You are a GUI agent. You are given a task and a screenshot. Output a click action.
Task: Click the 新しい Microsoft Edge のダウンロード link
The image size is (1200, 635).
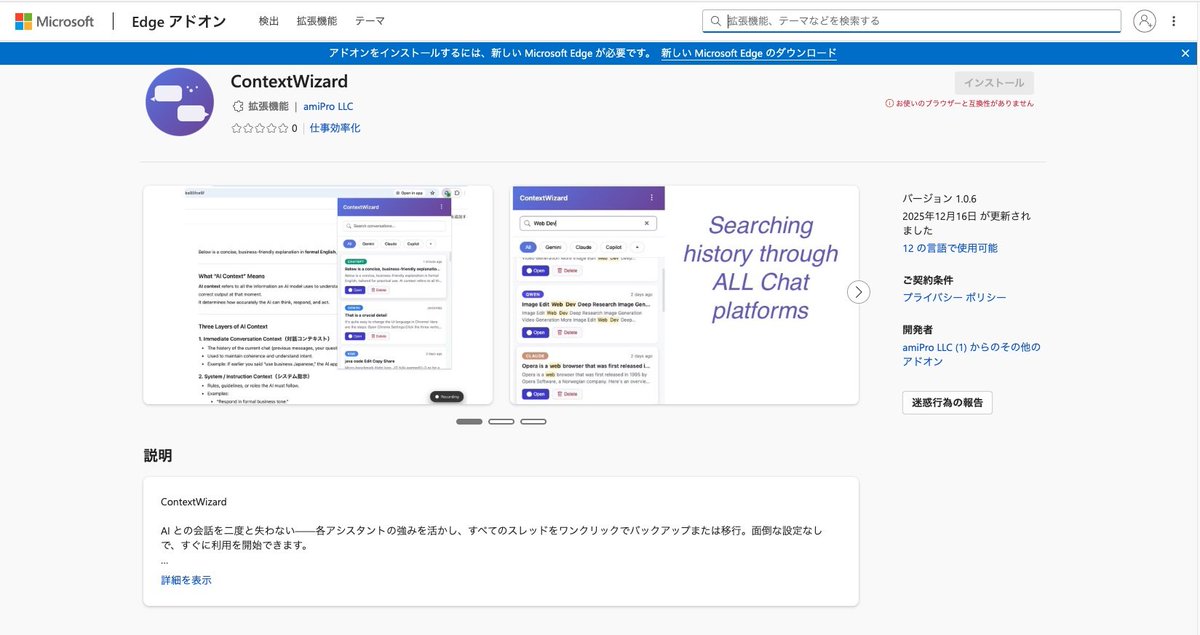[749, 53]
